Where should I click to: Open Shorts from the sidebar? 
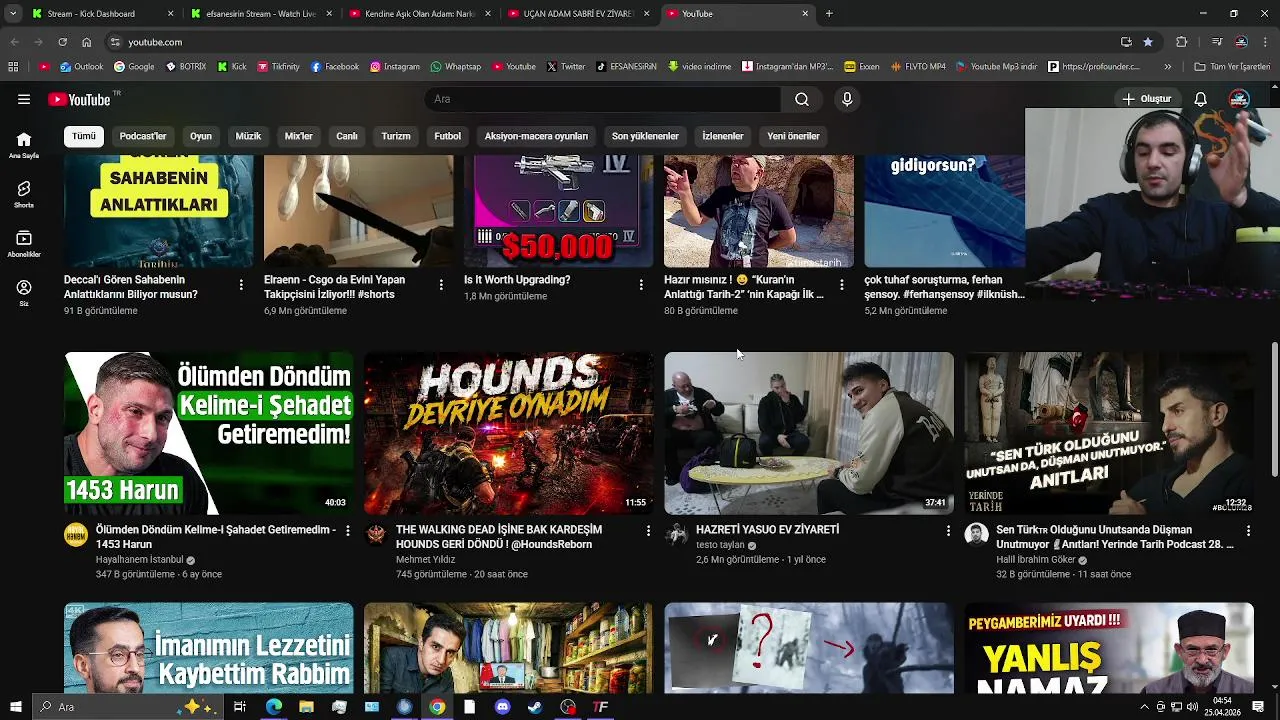click(24, 194)
